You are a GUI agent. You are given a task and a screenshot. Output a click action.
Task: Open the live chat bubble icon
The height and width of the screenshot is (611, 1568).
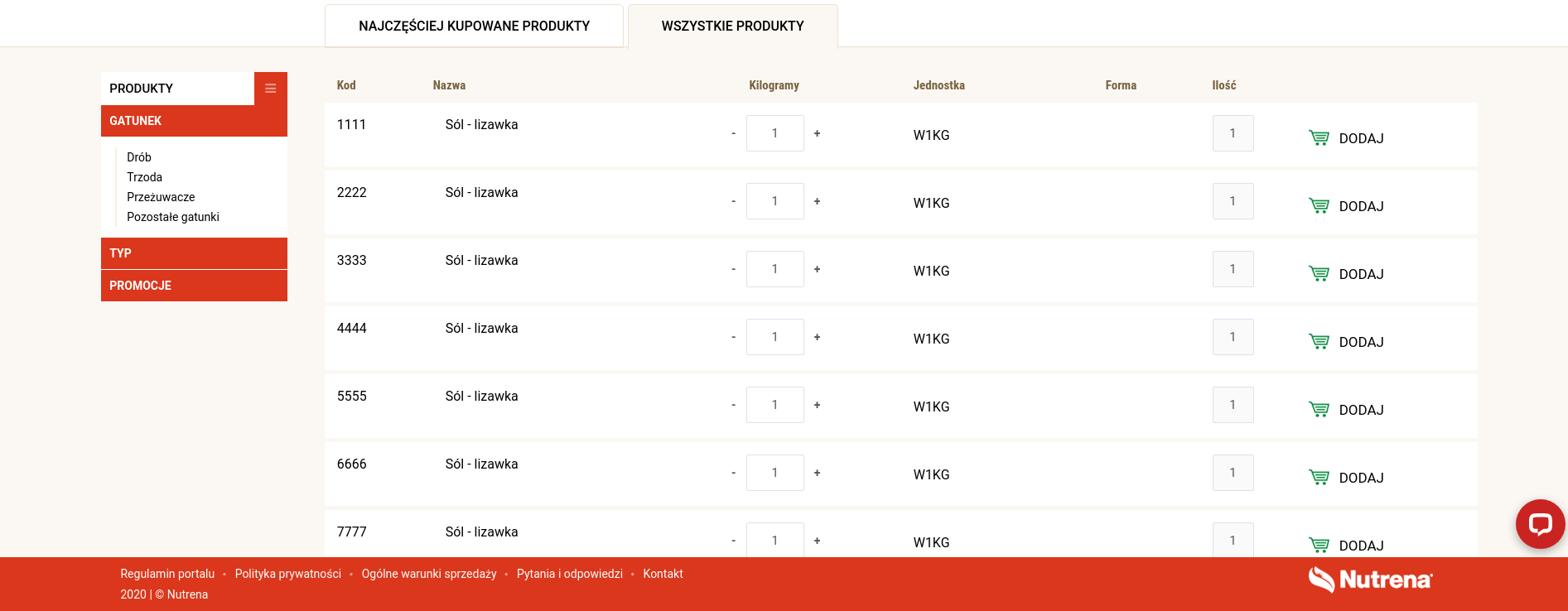tap(1540, 523)
